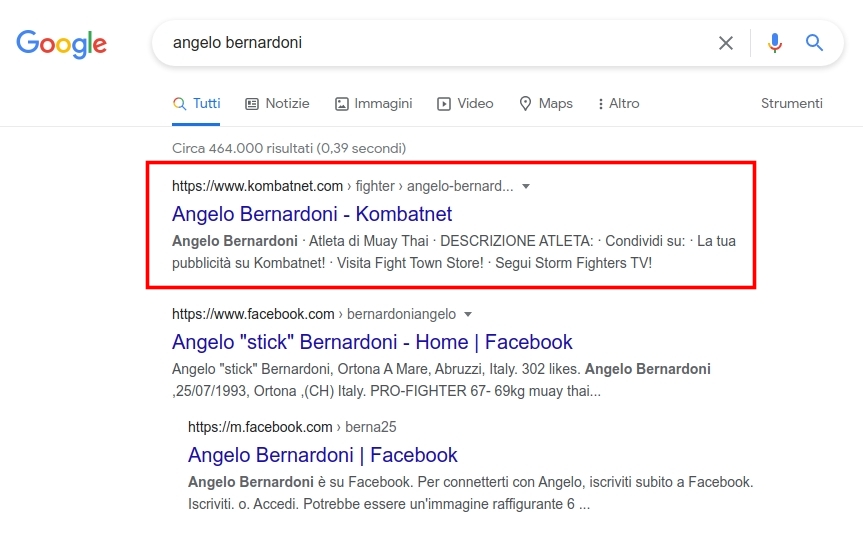Click the text 'Circa 464.000 risultati'
The height and width of the screenshot is (537, 863).
pos(242,149)
